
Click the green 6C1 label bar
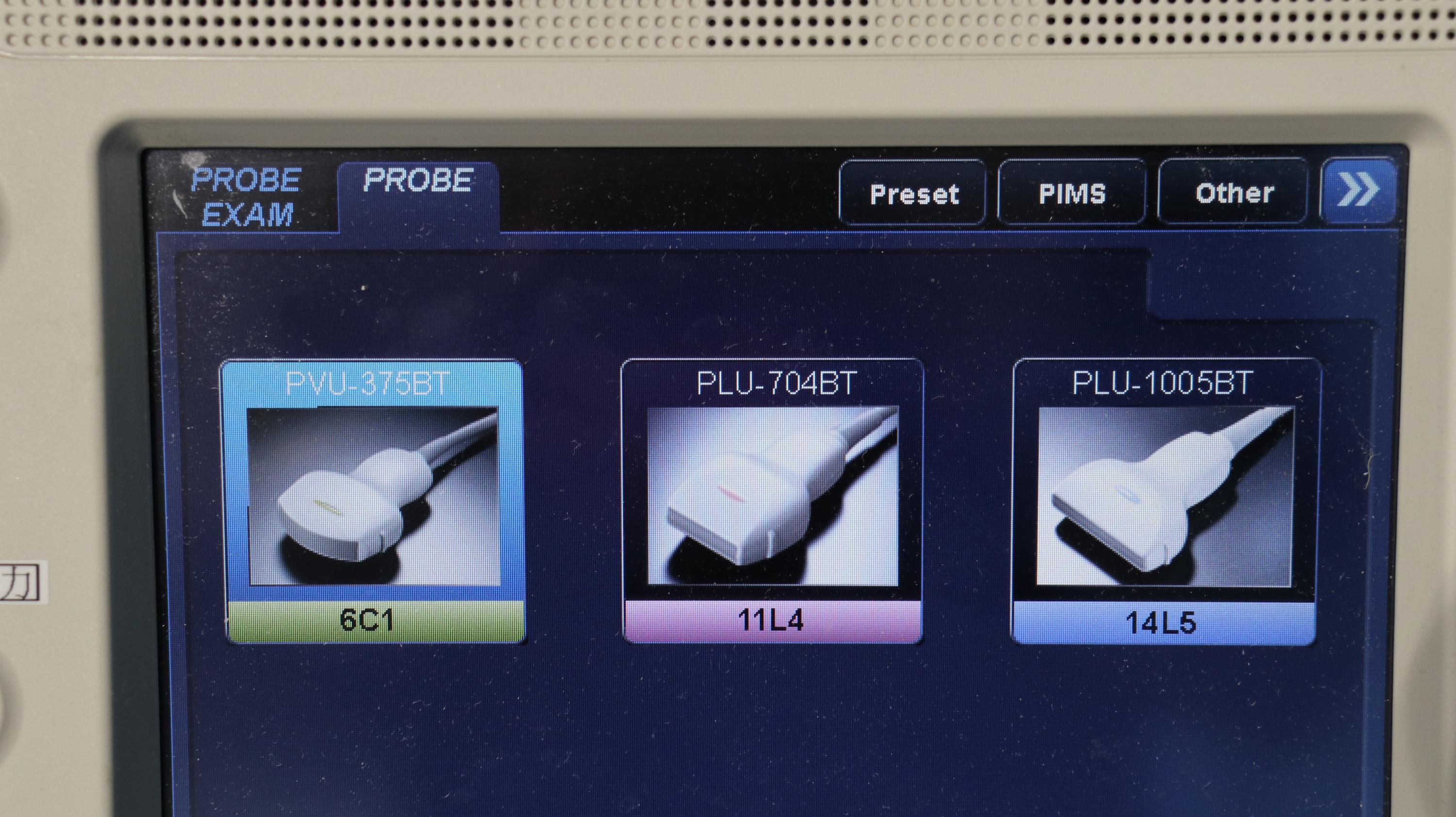(375, 621)
